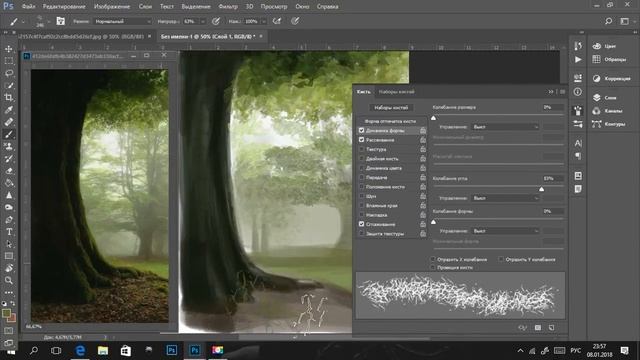Open the flow percentage dropdown arrow
640x360 pixels.
264,21
